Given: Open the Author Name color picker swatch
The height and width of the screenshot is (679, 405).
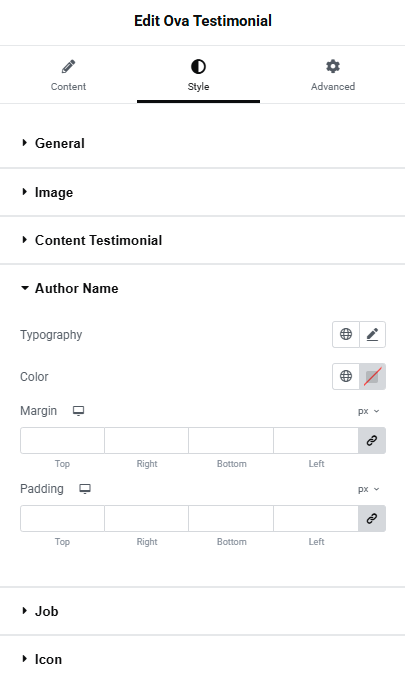Looking at the screenshot, I should pyautogui.click(x=373, y=376).
